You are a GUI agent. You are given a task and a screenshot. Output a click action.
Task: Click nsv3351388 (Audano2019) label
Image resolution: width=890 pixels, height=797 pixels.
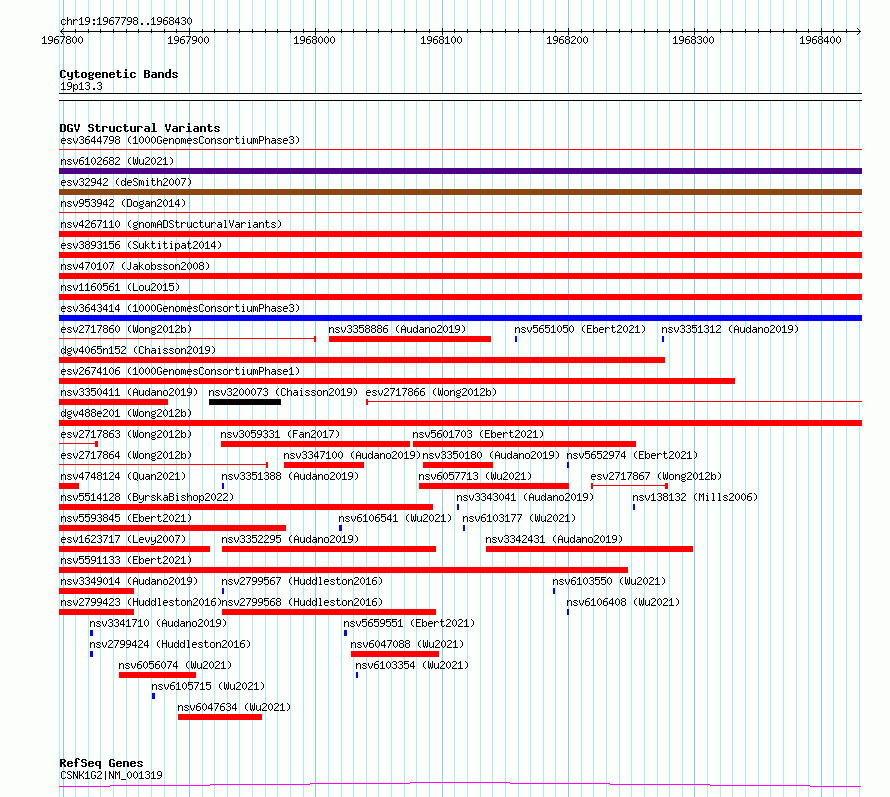coord(290,476)
